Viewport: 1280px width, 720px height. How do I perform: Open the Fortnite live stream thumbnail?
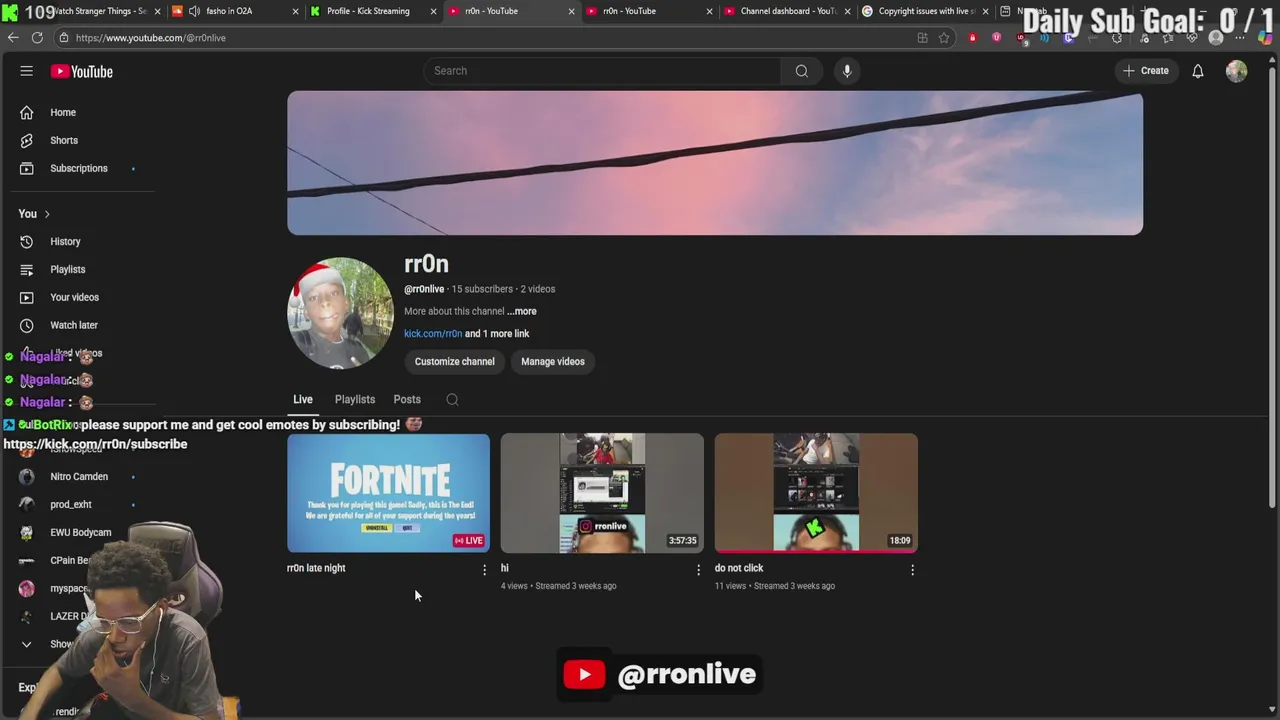coord(388,493)
